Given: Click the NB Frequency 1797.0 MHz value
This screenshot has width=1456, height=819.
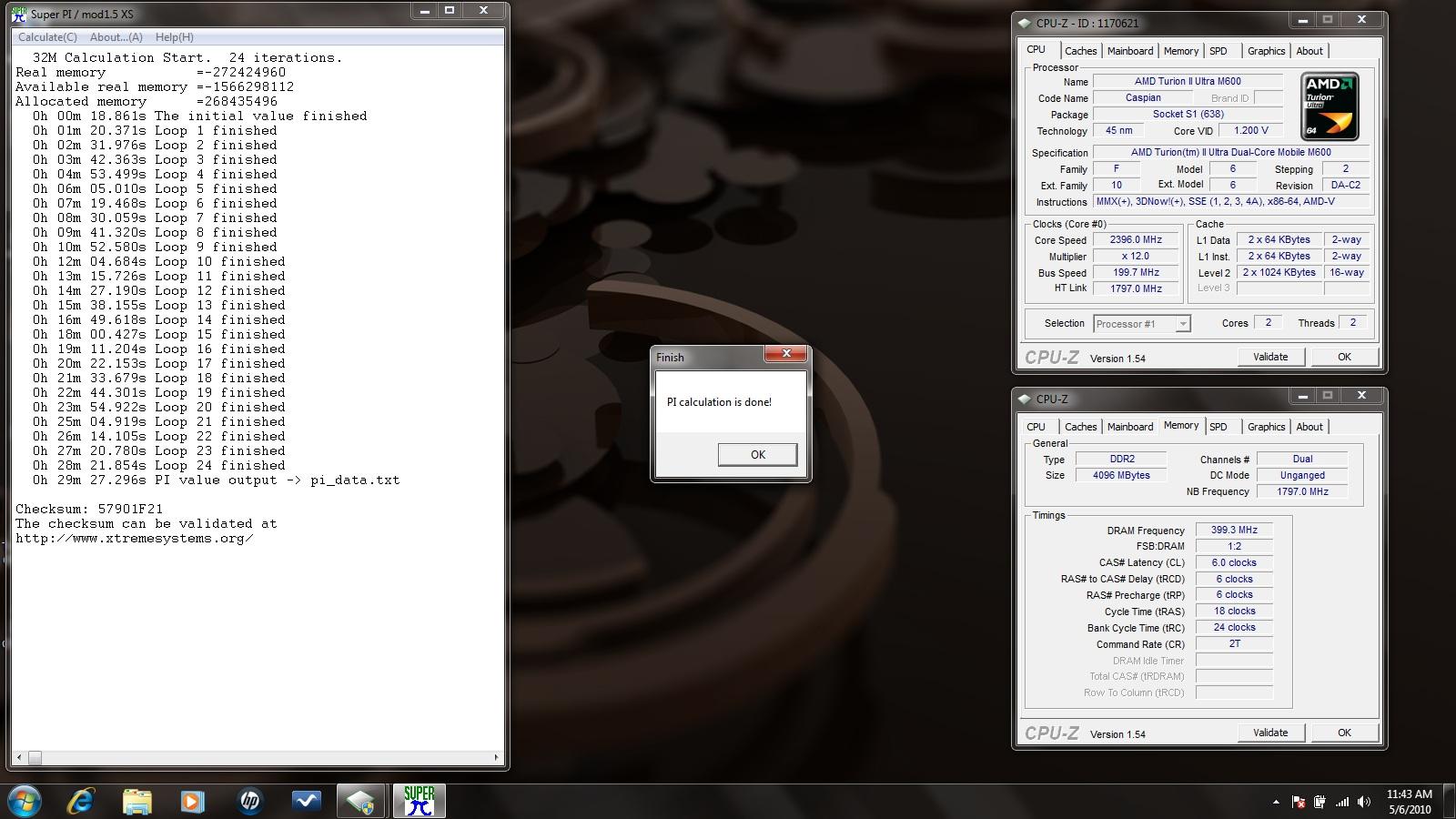Looking at the screenshot, I should coord(1302,491).
